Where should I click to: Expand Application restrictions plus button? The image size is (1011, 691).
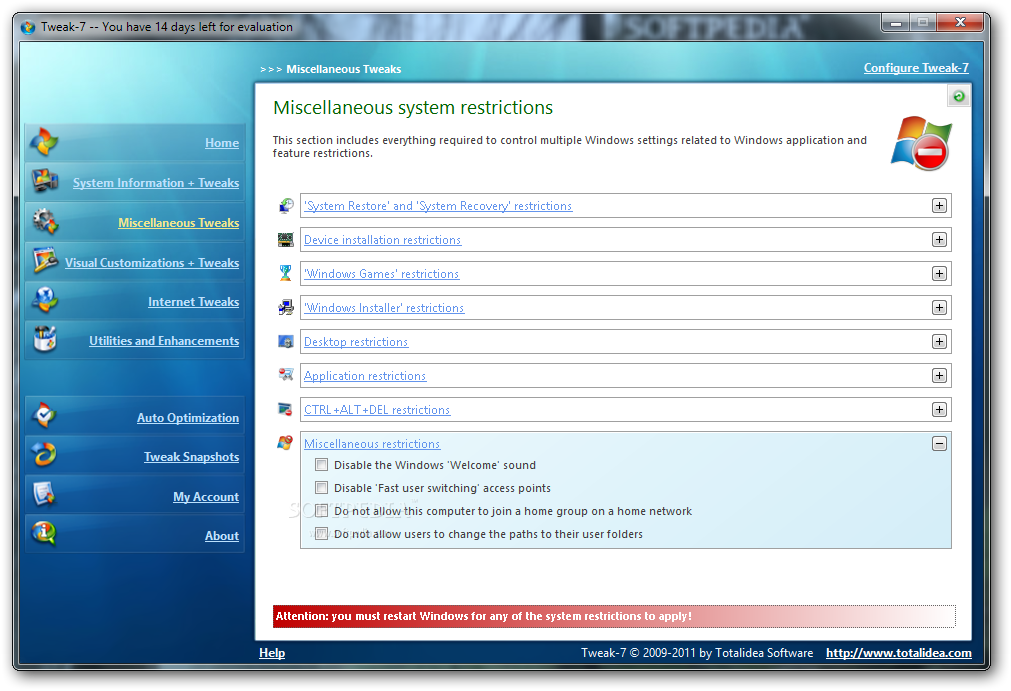tap(939, 376)
